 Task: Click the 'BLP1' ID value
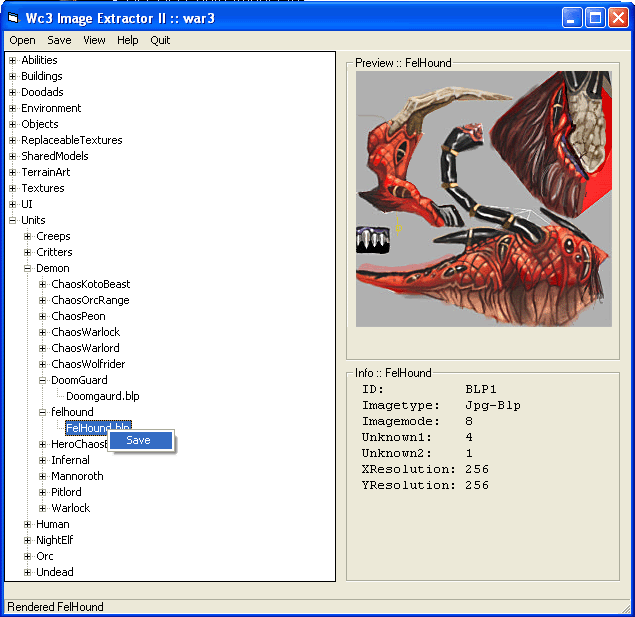point(481,389)
